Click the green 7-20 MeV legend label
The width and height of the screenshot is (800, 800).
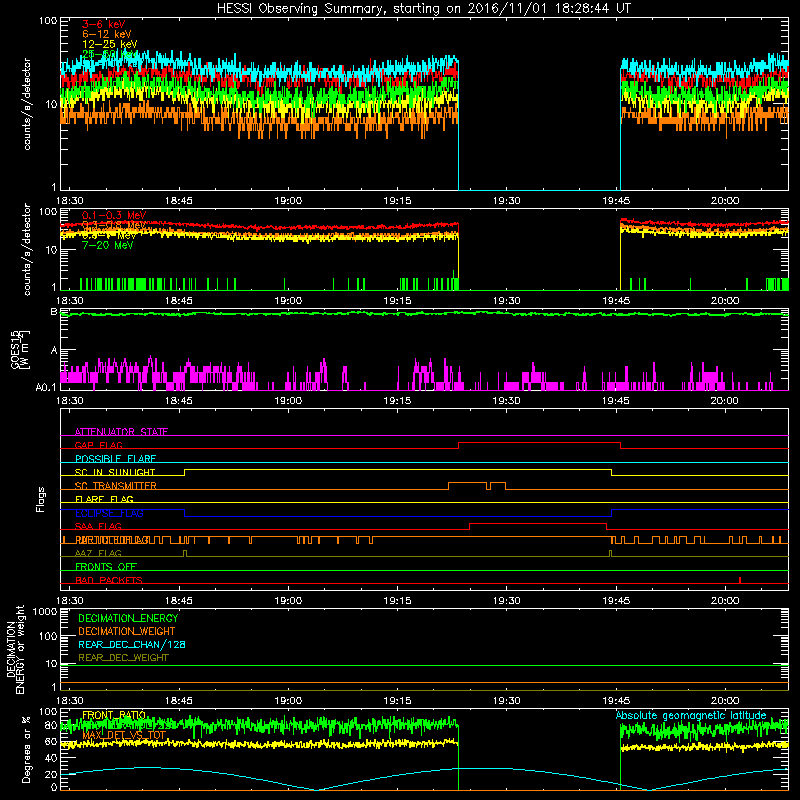[108, 245]
